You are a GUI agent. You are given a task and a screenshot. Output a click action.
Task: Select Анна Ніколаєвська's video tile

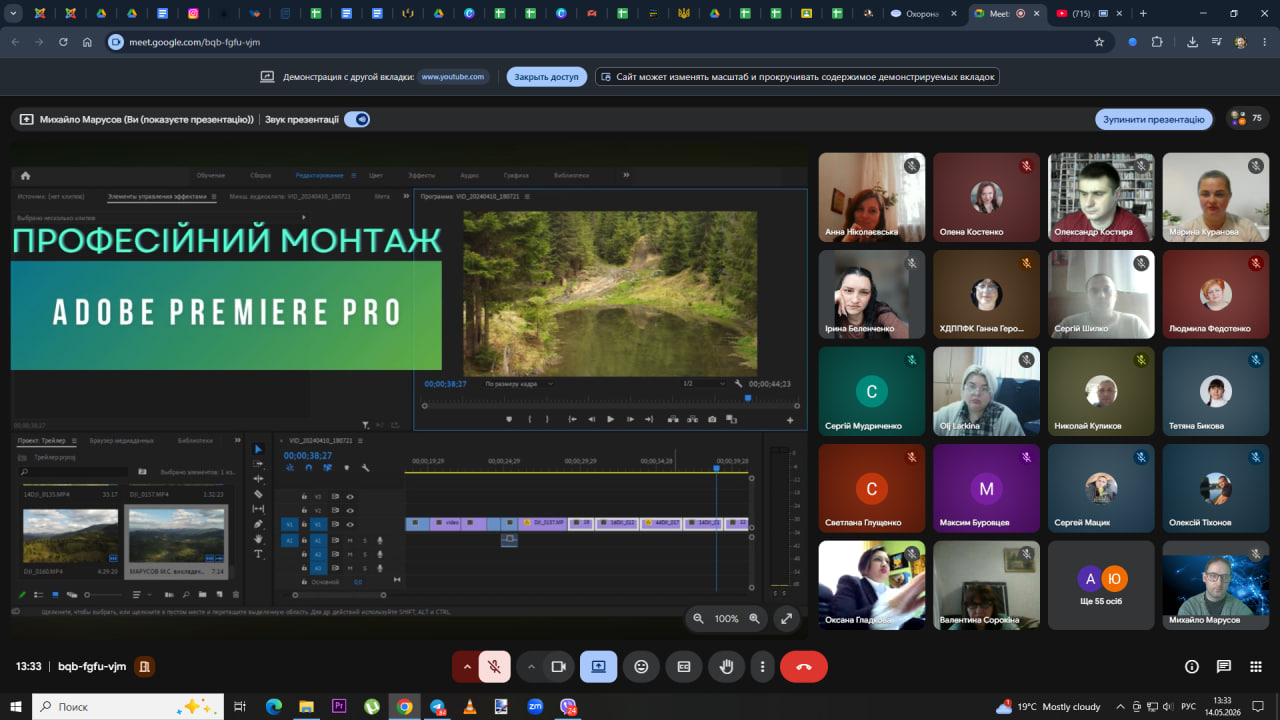pos(872,198)
